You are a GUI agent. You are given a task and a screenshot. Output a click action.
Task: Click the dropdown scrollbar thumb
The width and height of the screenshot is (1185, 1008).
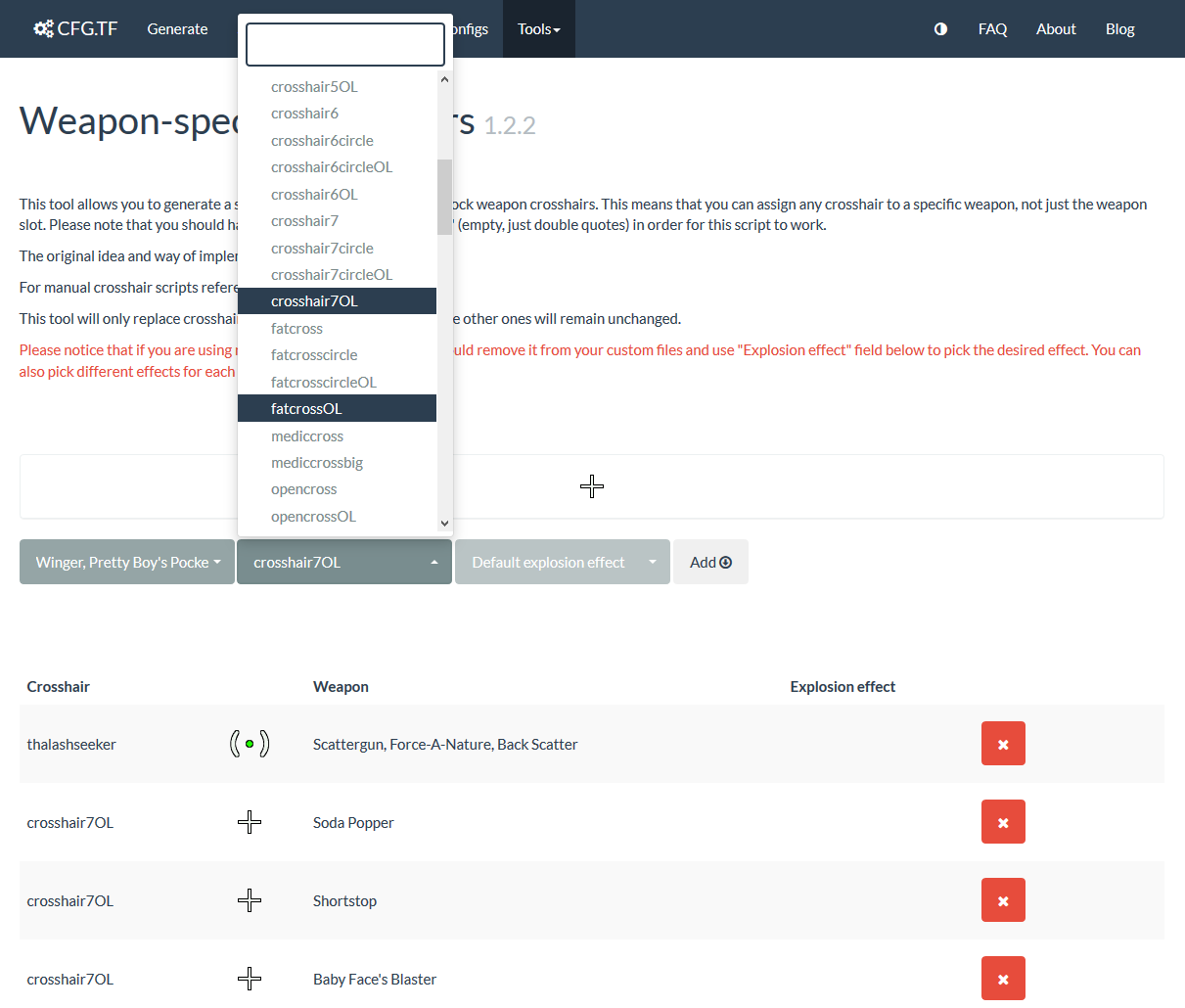[x=444, y=197]
